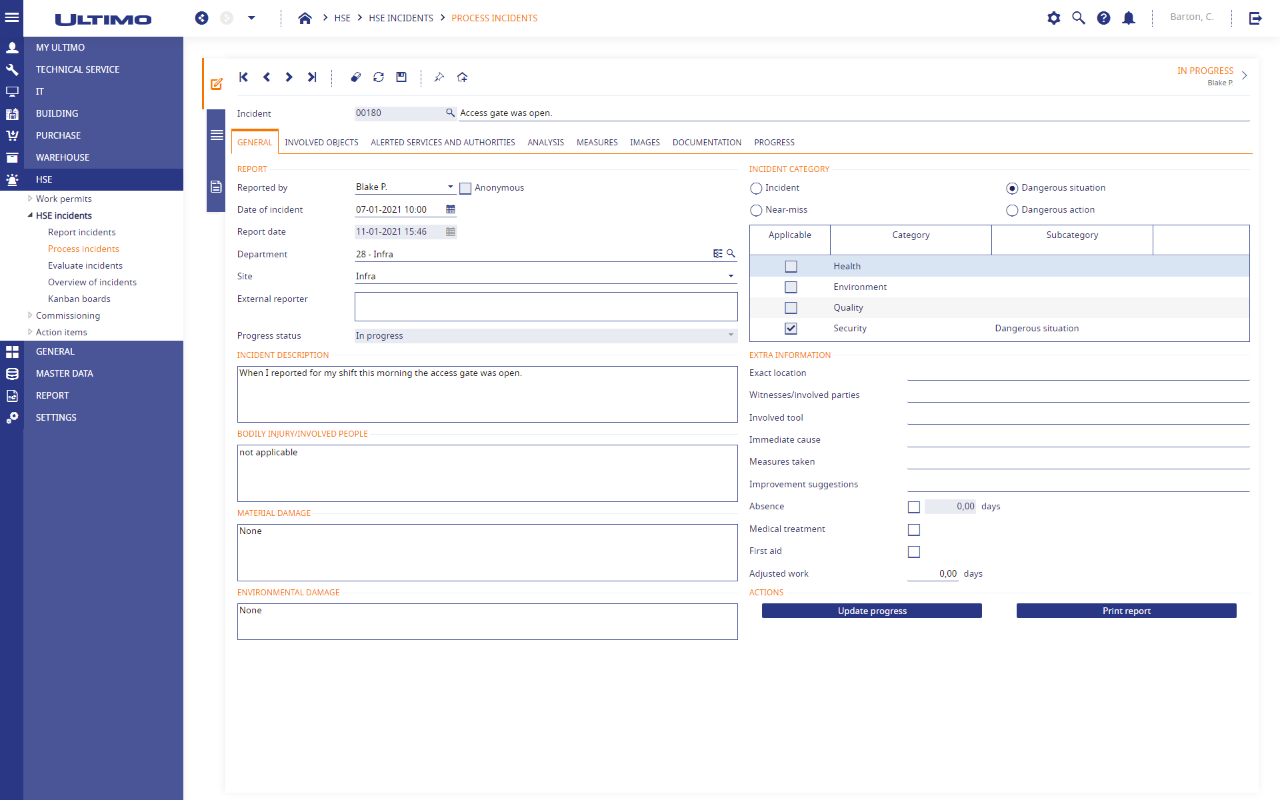Tick the First aid checkbox

(914, 552)
